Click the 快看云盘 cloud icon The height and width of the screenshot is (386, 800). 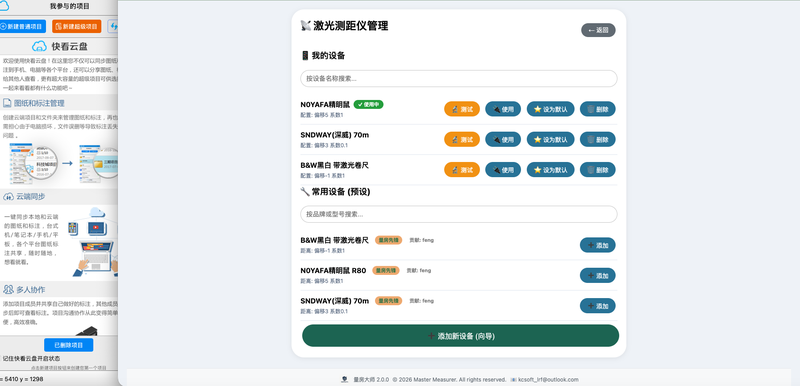click(39, 46)
